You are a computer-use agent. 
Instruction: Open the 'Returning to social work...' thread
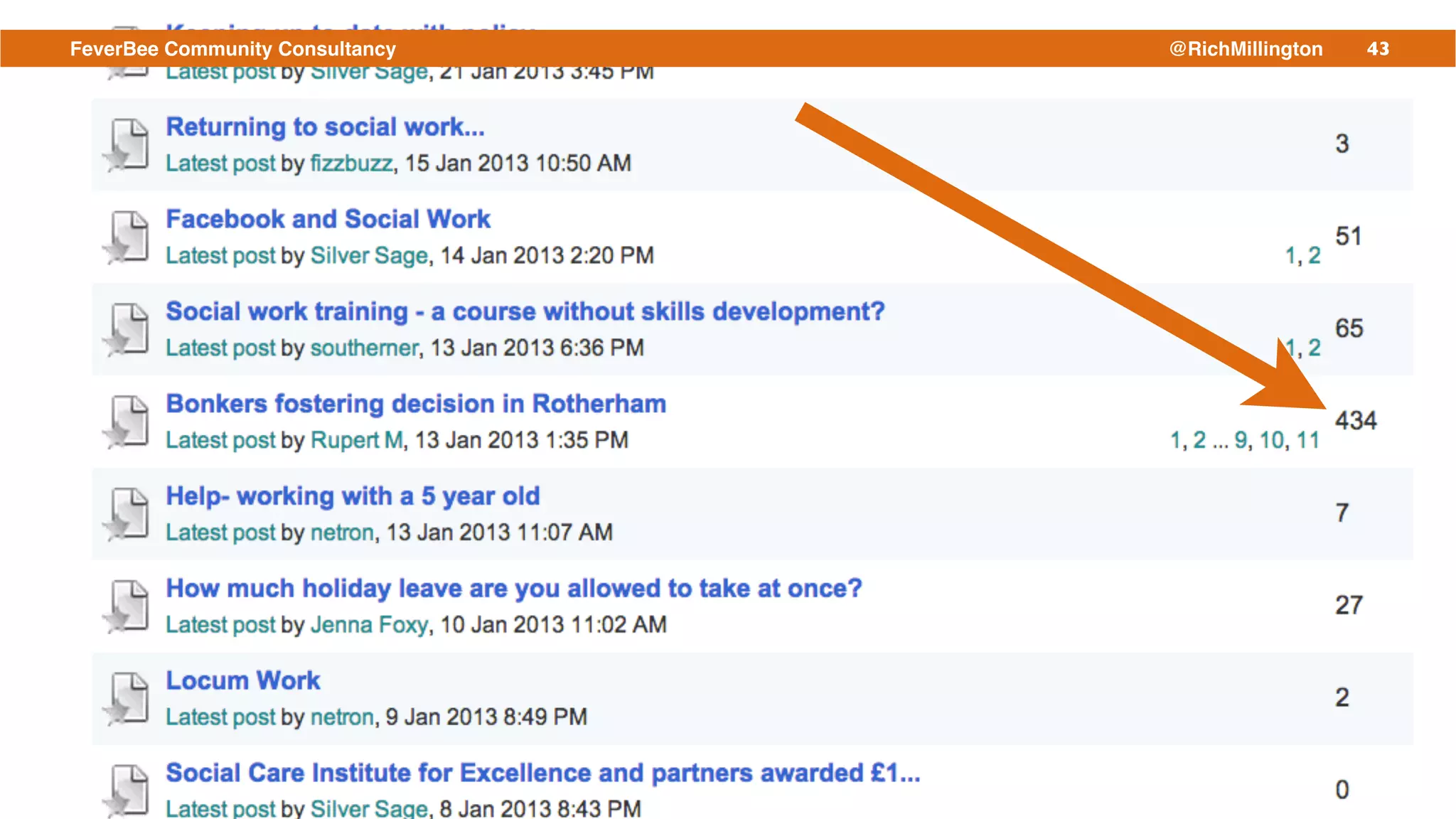click(x=325, y=127)
